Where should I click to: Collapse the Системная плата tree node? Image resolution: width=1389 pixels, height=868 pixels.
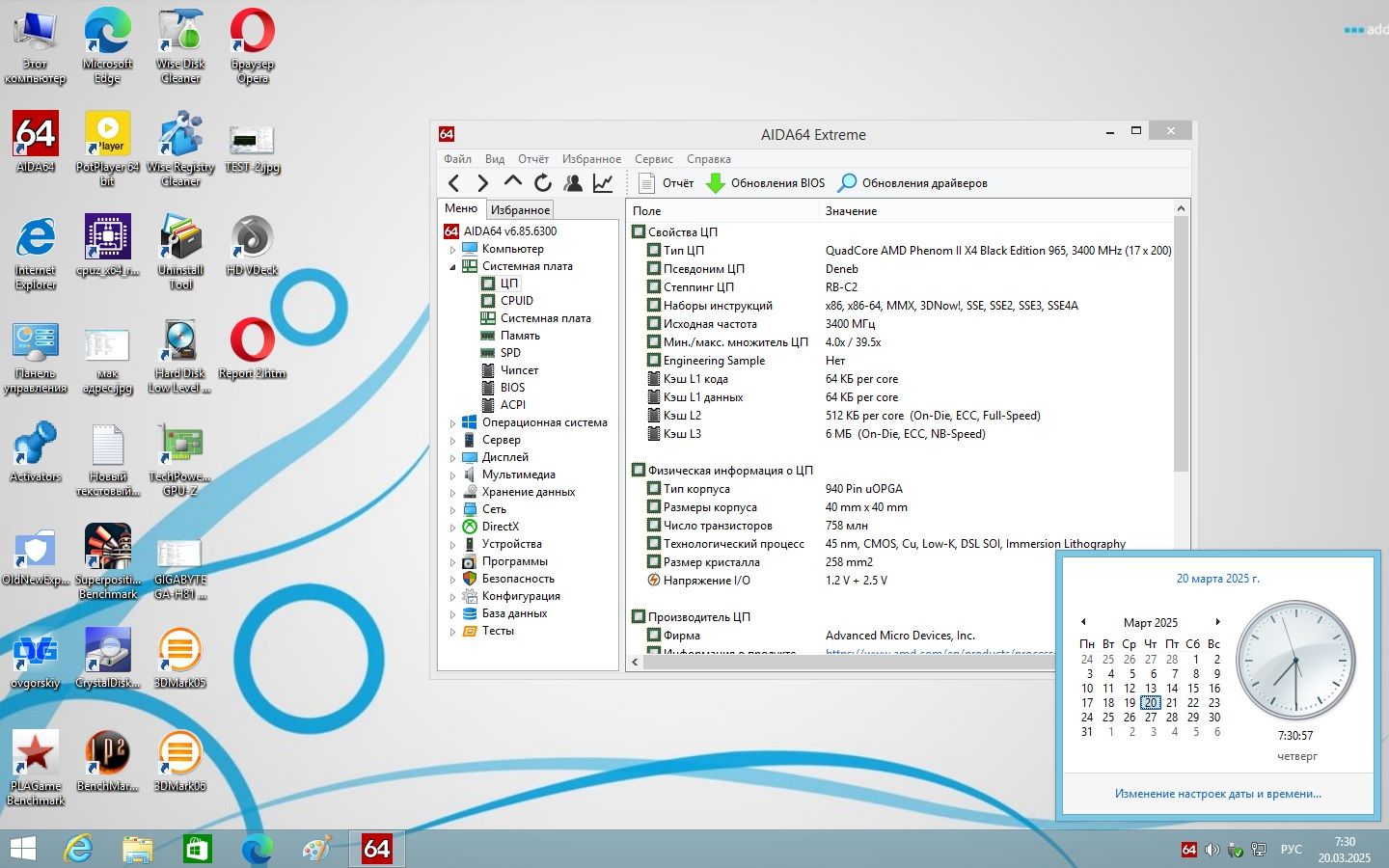pyautogui.click(x=452, y=267)
